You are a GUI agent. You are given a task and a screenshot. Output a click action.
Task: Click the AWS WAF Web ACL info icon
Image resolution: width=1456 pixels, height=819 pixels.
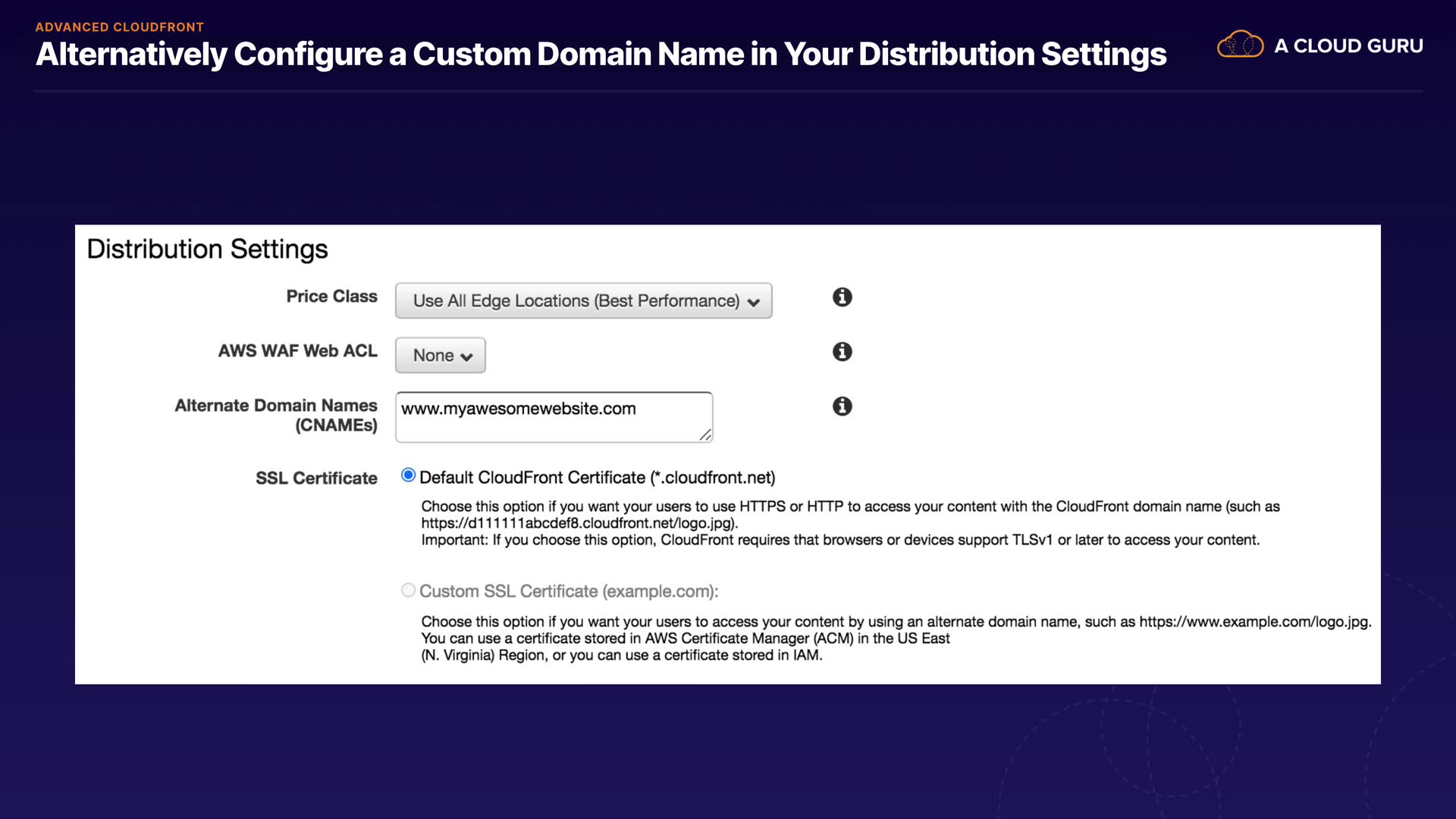pos(842,352)
